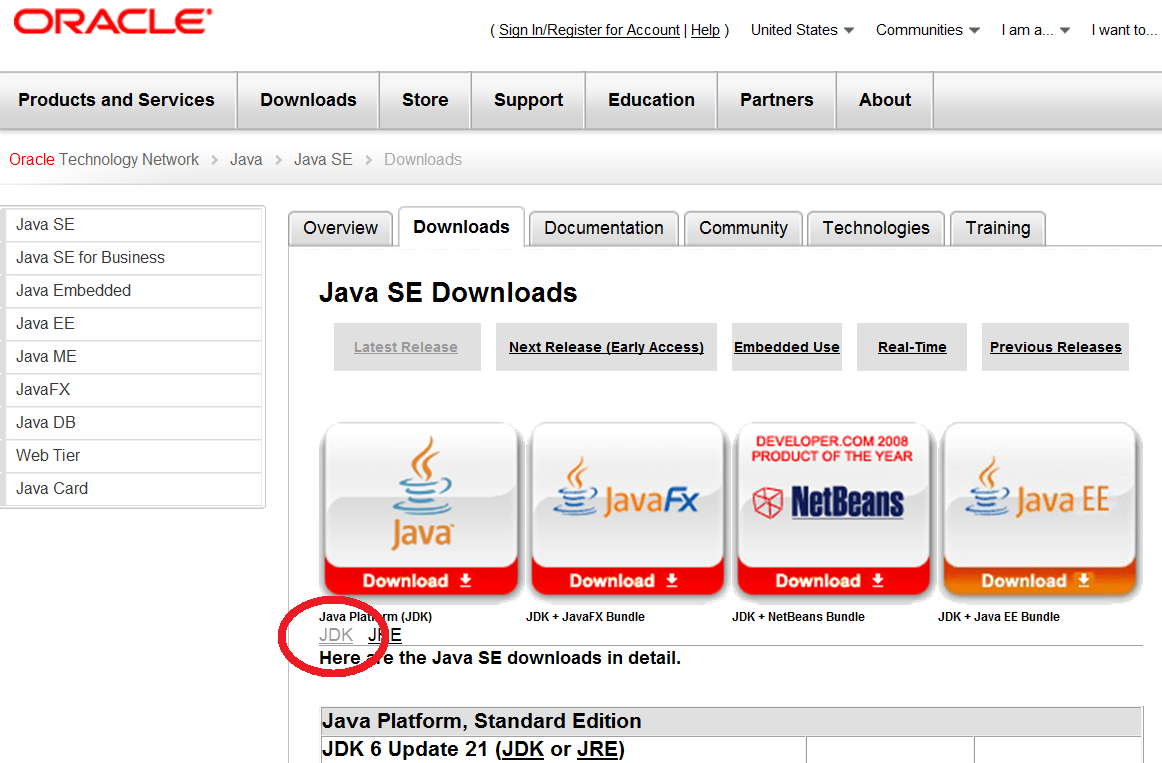Open JavaFX in the sidebar

tap(133, 390)
